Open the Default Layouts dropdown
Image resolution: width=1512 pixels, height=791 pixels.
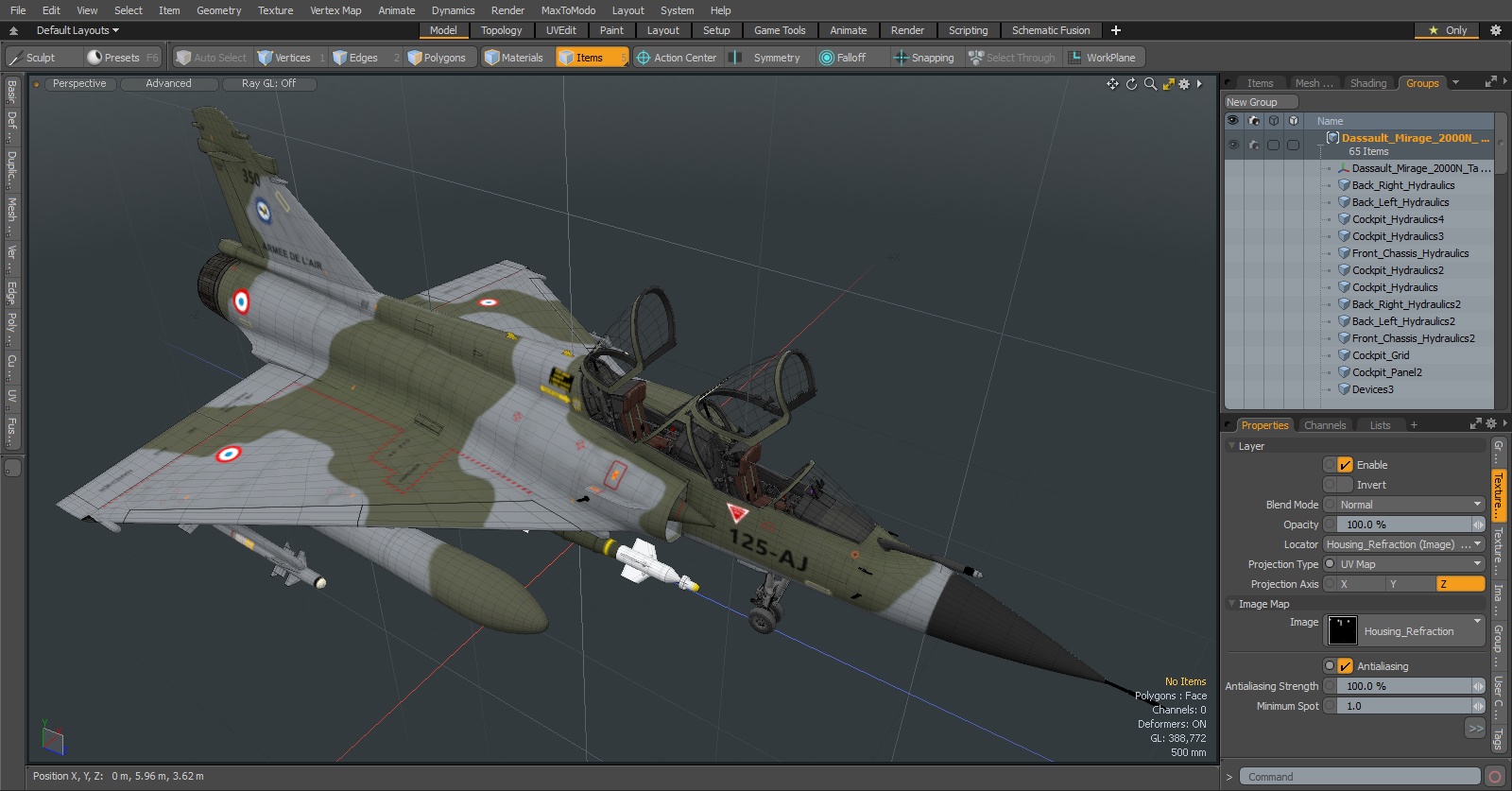coord(77,30)
